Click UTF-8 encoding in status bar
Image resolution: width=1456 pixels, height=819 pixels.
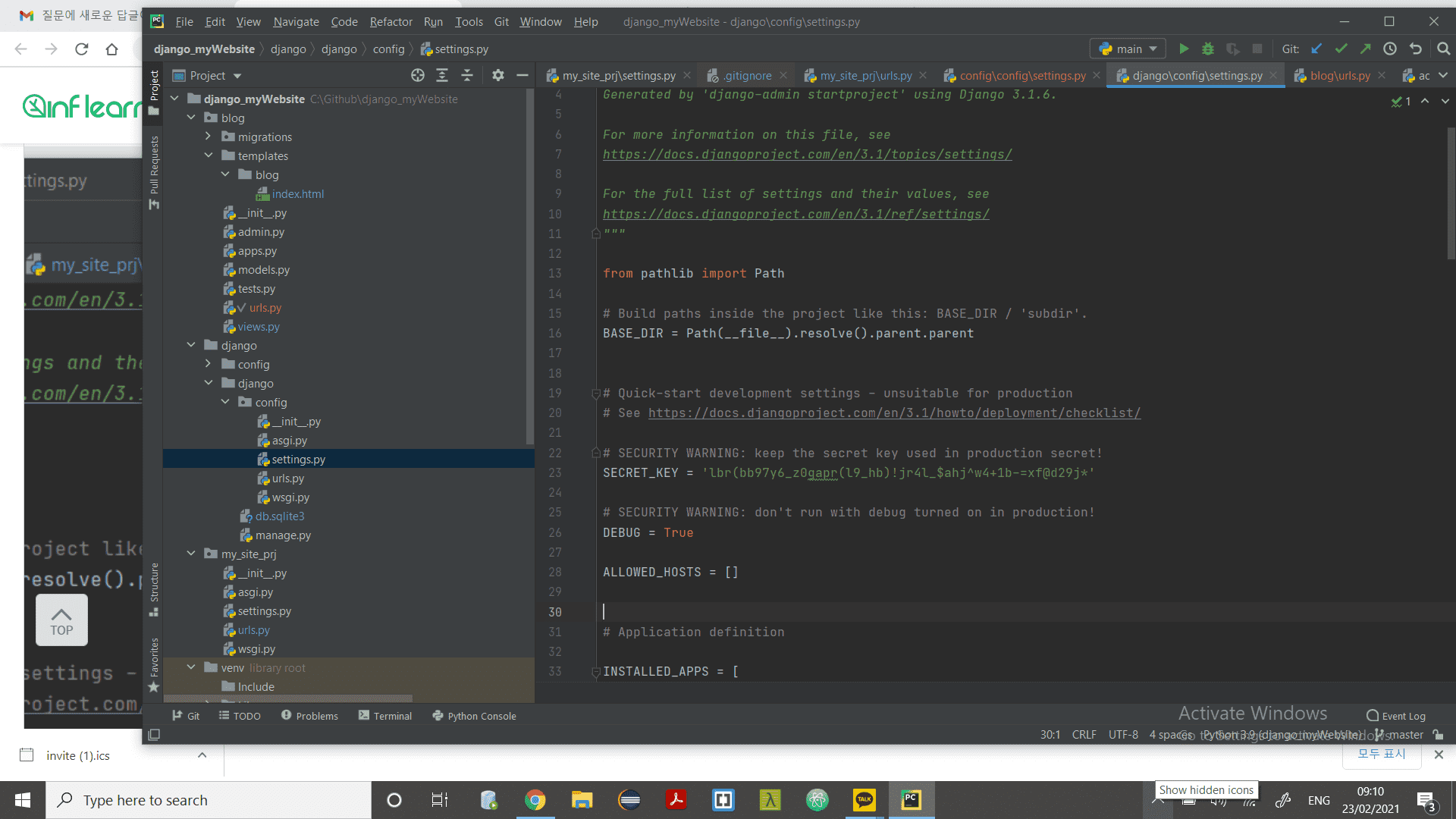point(1123,734)
